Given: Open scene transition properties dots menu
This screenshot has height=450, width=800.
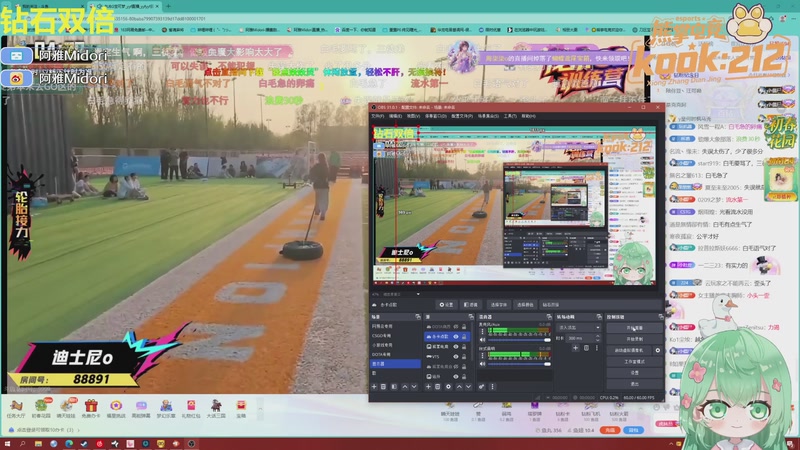Looking at the screenshot, I should (596, 348).
